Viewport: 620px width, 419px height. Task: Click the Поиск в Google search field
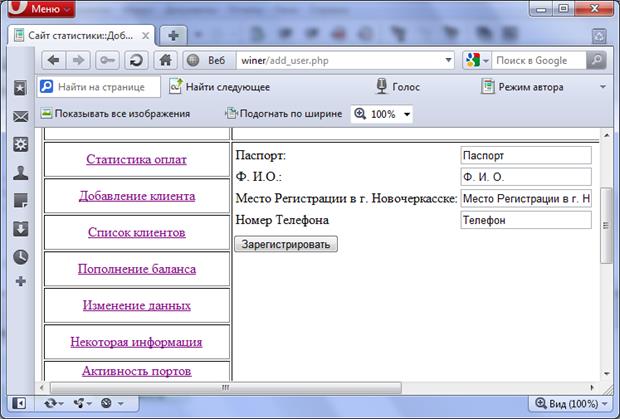tap(539, 60)
